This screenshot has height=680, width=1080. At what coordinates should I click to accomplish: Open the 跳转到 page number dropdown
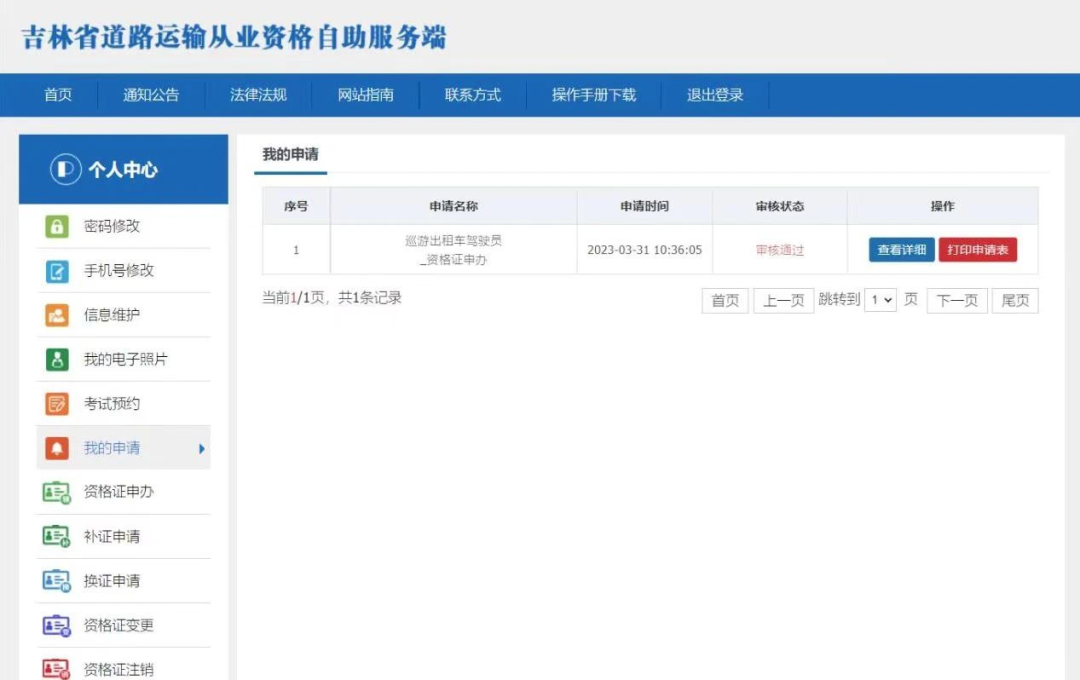pos(880,300)
